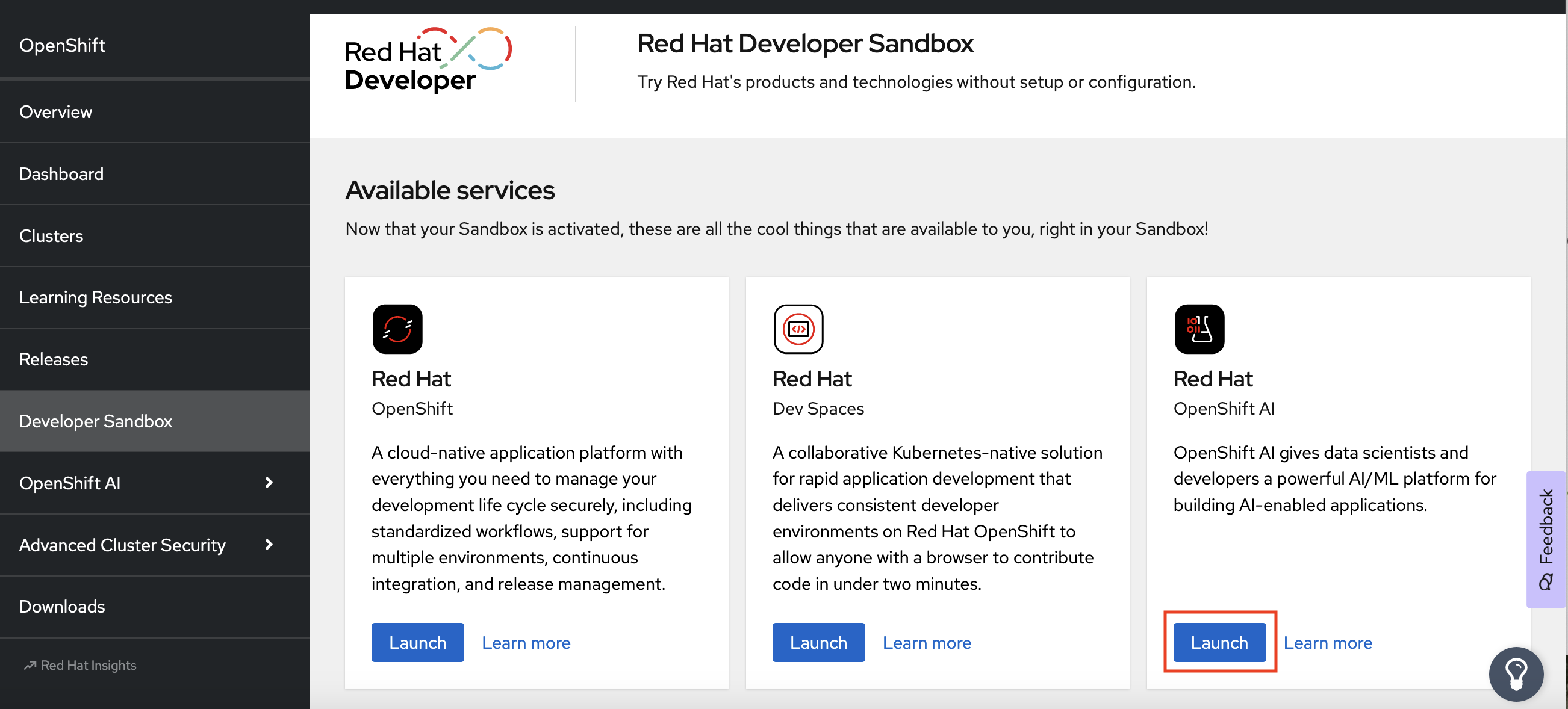This screenshot has width=1568, height=709.
Task: Click the Red Hat Developer logo
Action: [429, 60]
